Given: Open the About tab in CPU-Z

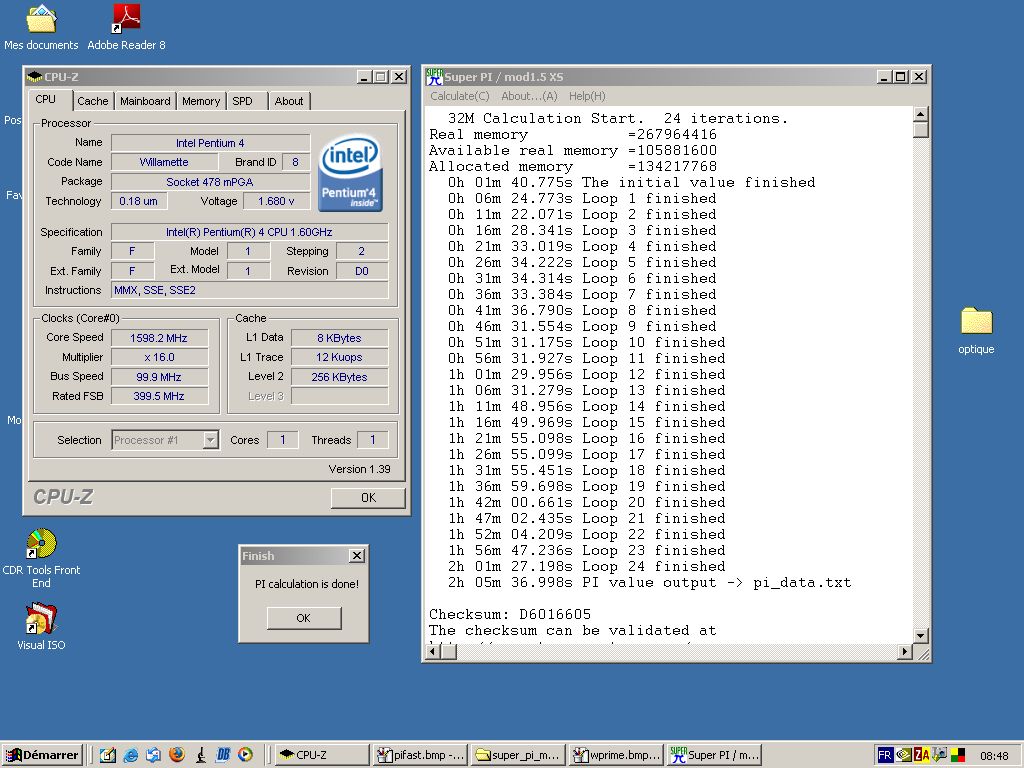Looking at the screenshot, I should click(x=289, y=101).
